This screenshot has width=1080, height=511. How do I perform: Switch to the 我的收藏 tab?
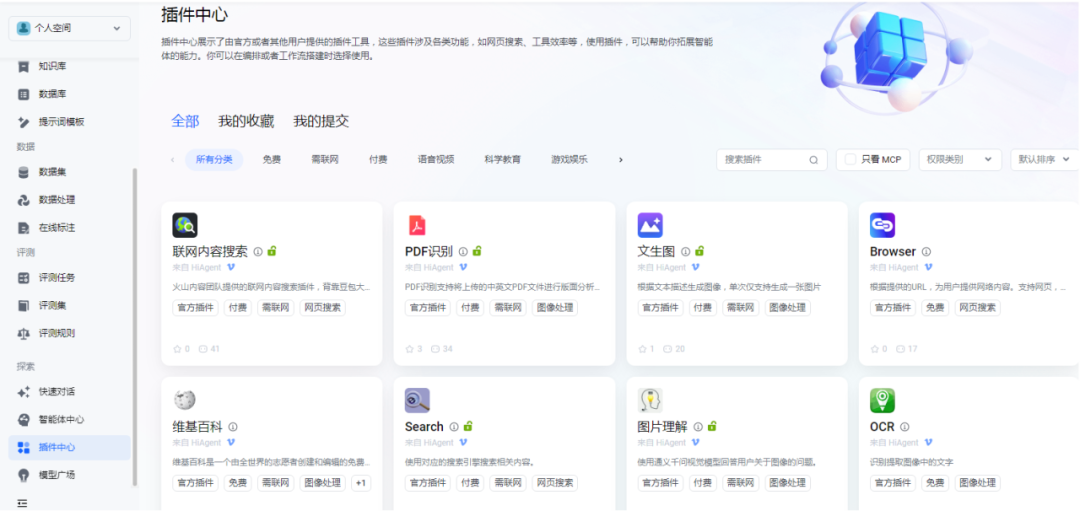coord(246,121)
